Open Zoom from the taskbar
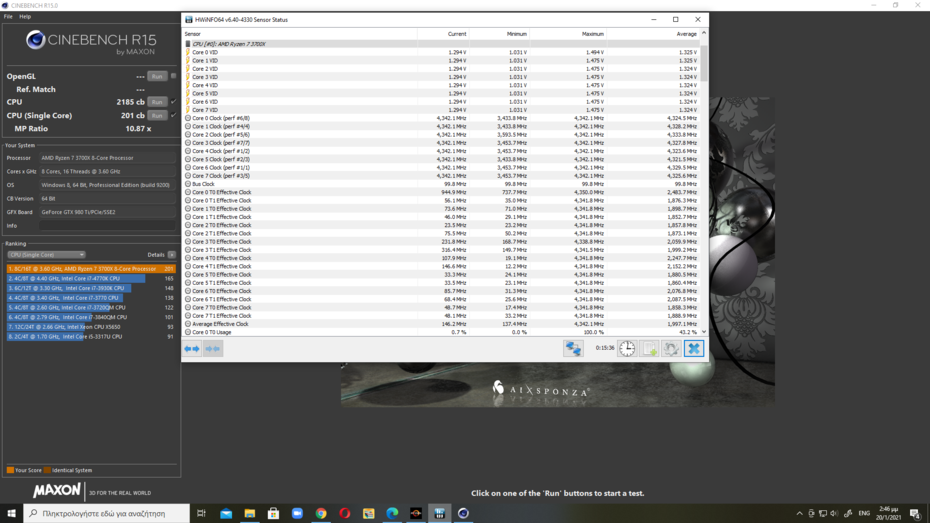This screenshot has width=930, height=523. (x=297, y=514)
